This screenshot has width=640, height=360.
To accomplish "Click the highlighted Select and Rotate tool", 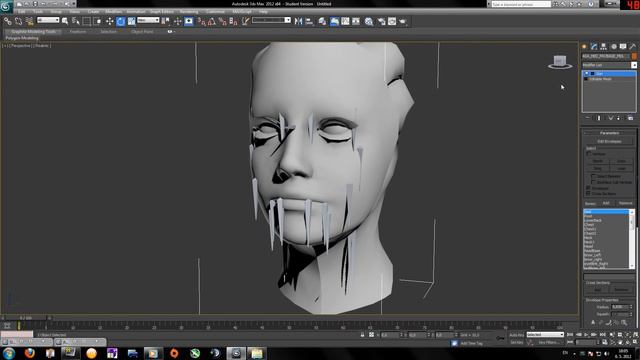I will 120,21.
